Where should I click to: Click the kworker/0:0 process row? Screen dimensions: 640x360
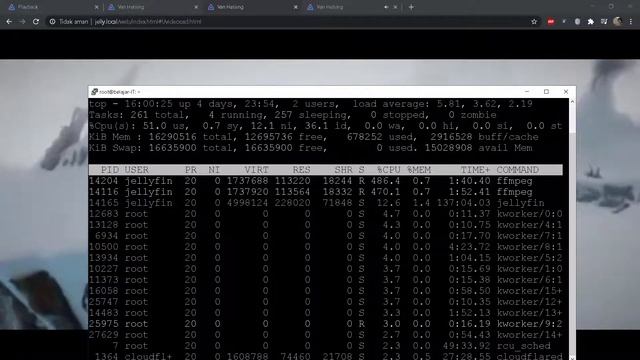[x=325, y=214]
